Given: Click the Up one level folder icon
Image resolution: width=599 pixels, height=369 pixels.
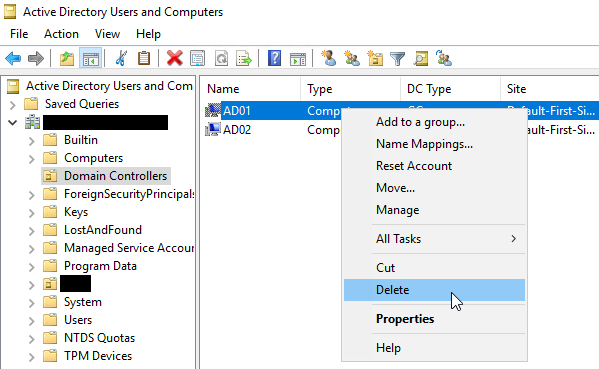Looking at the screenshot, I should [67, 58].
